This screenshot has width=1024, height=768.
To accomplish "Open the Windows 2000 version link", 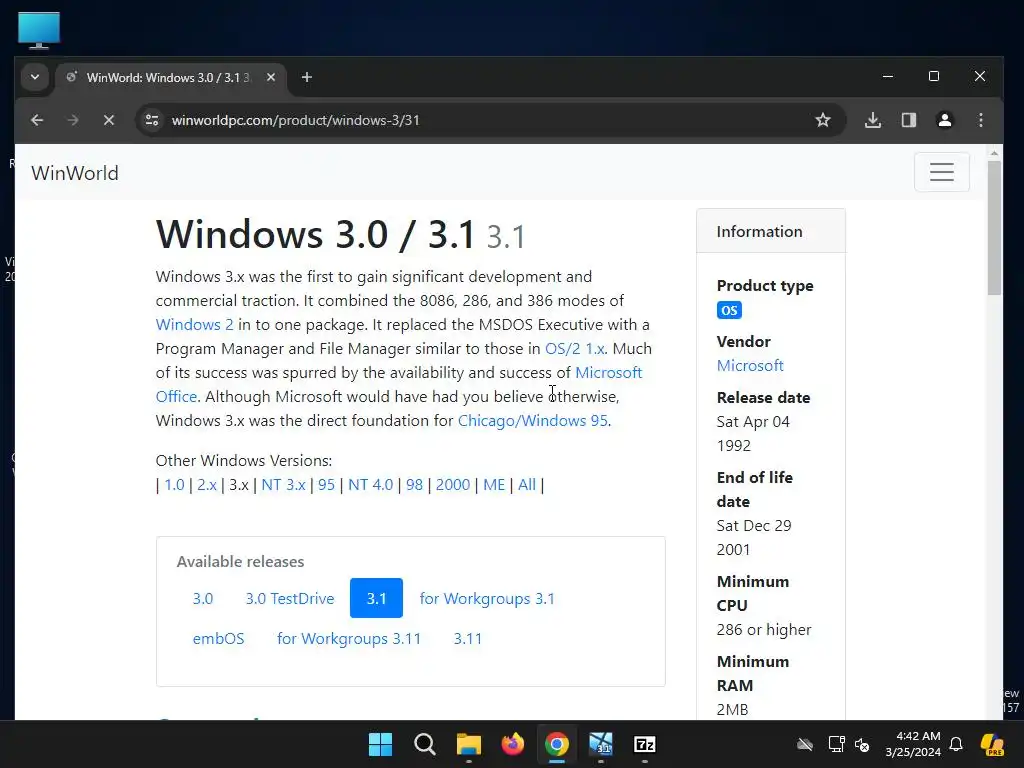I will 453,485.
